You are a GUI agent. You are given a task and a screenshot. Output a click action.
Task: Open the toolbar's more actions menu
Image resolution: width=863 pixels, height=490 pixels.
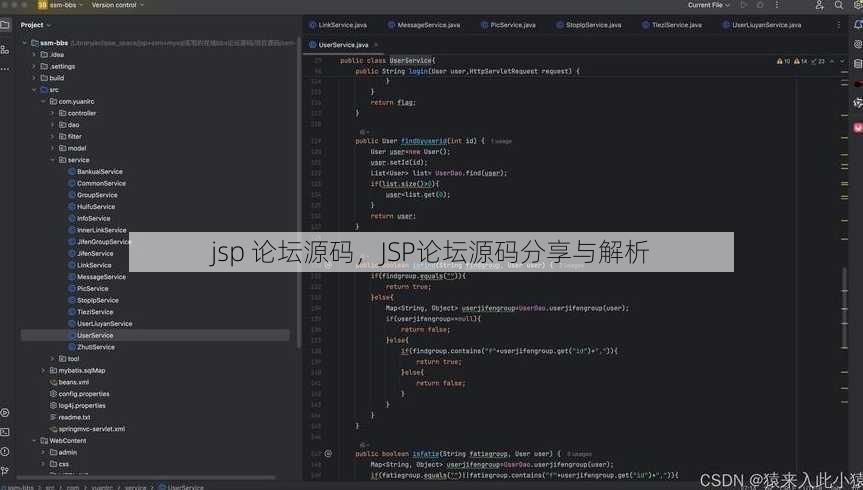[777, 5]
